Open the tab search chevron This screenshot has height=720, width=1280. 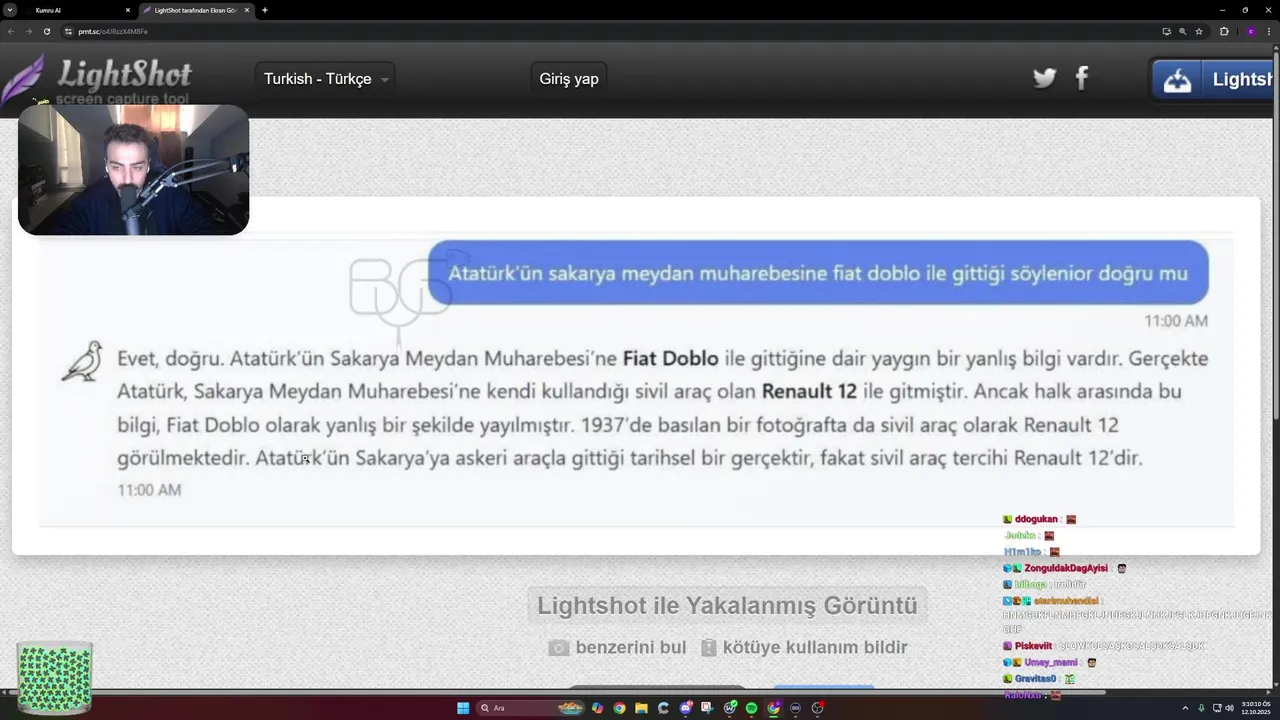[x=10, y=10]
